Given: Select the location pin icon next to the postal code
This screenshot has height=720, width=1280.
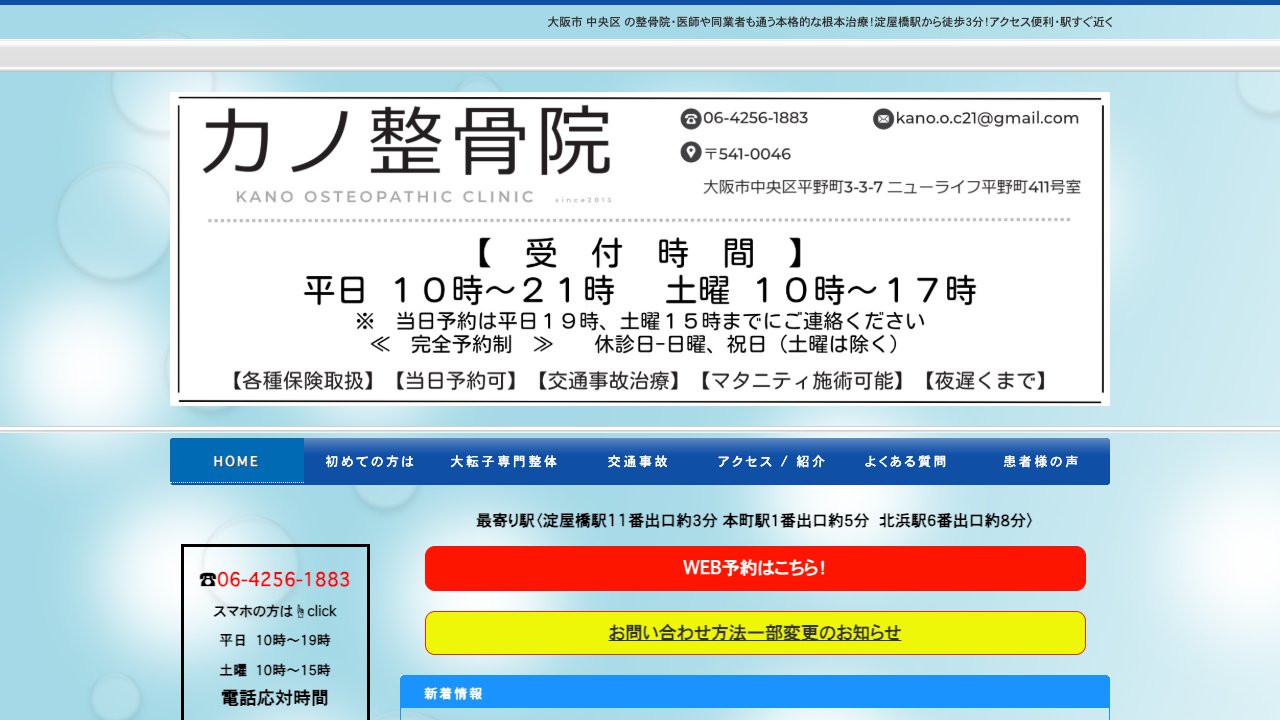Looking at the screenshot, I should (691, 153).
